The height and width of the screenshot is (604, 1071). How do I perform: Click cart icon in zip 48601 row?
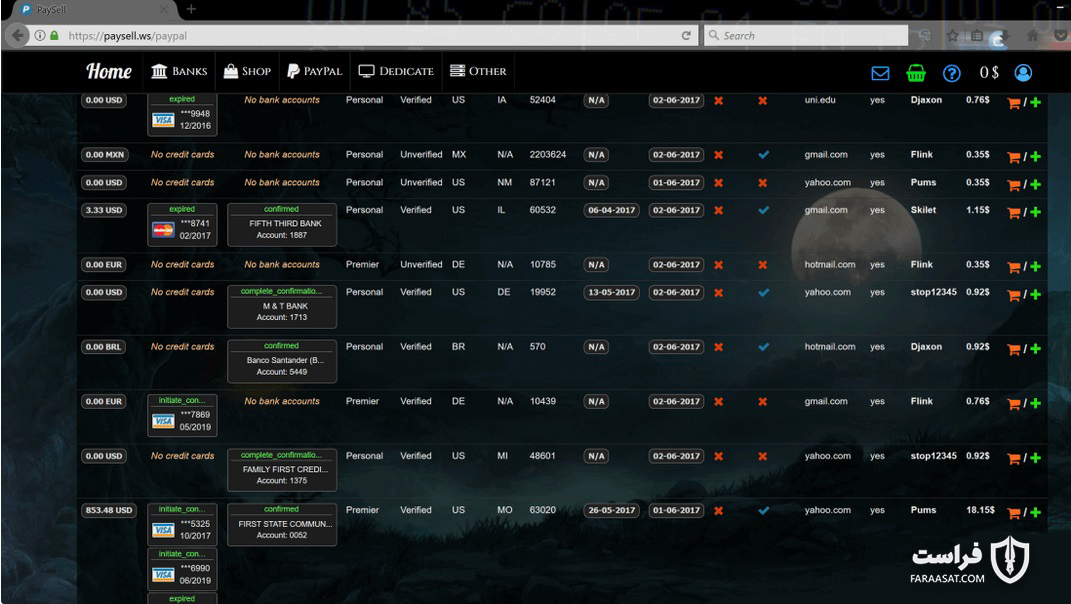[1014, 459]
